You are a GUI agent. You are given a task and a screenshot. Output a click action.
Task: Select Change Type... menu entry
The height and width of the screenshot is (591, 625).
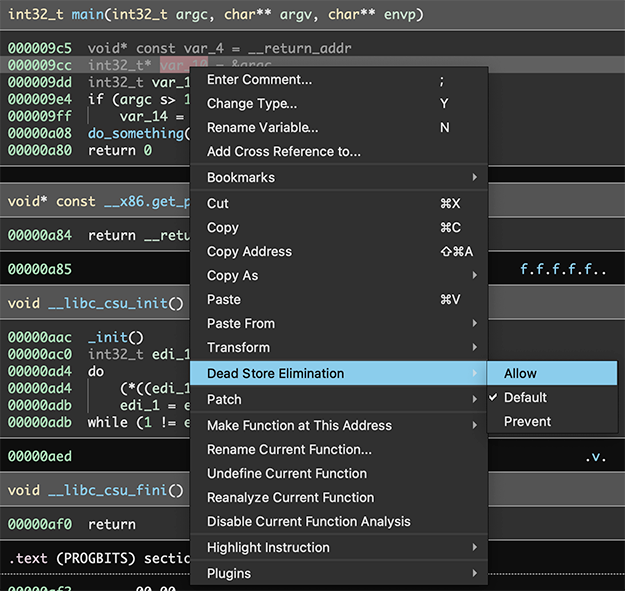tap(339, 104)
